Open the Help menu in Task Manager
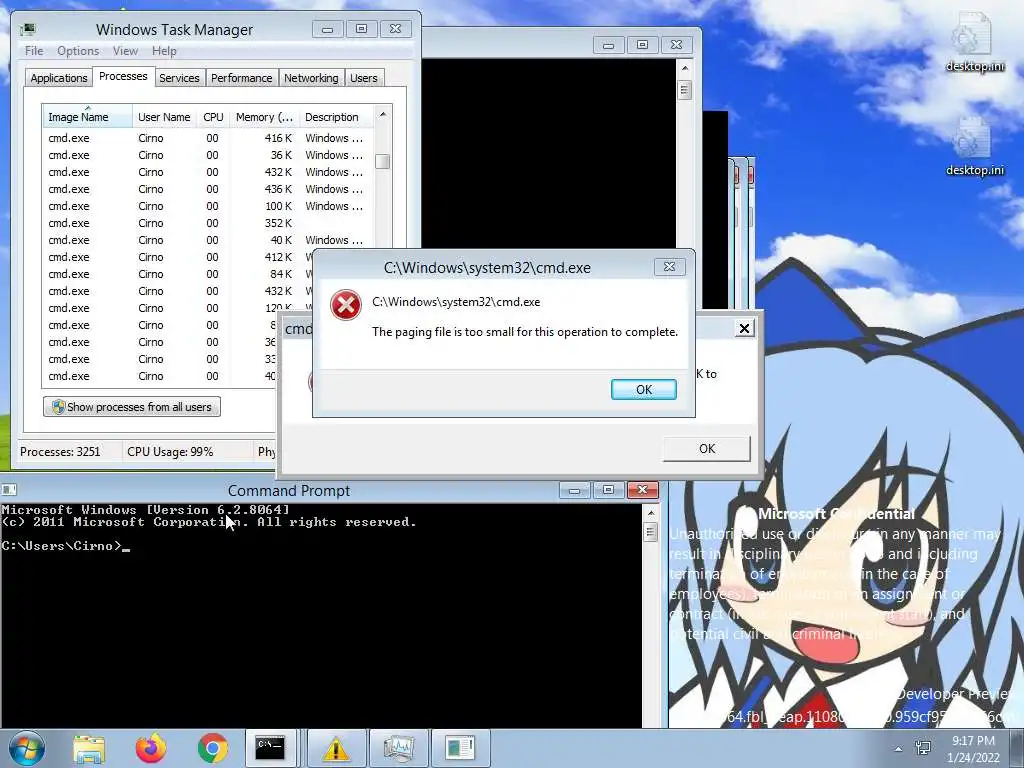This screenshot has width=1024, height=768. coord(164,51)
